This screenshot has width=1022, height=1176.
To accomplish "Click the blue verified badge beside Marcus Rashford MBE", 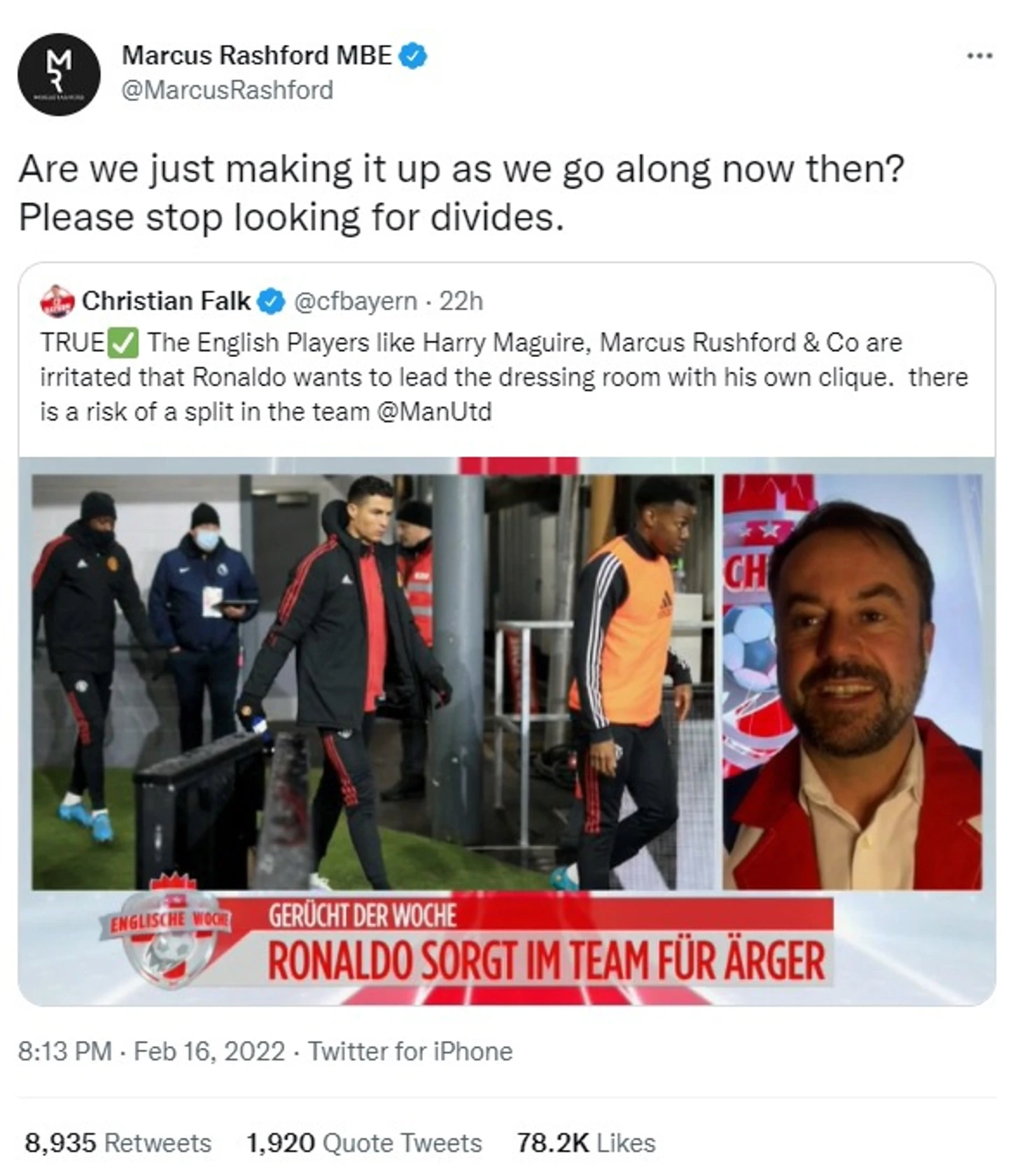I will [413, 56].
